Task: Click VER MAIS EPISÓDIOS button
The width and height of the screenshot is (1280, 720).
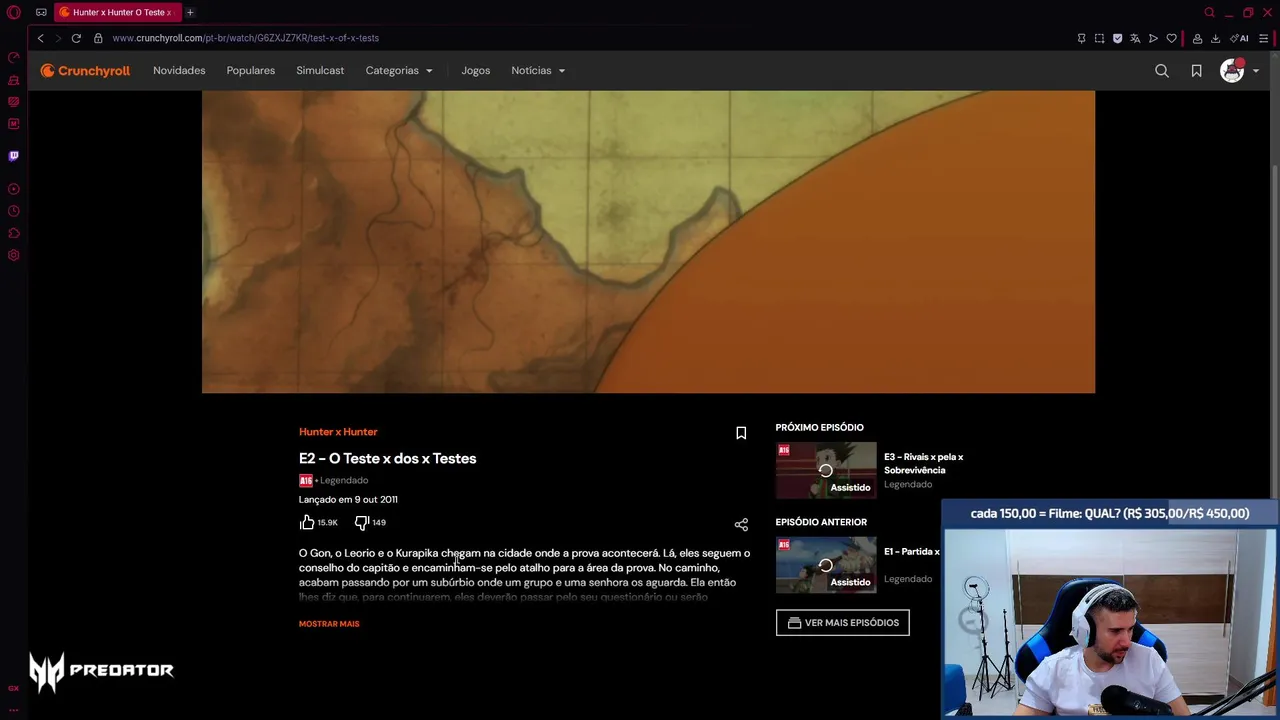Action: [843, 623]
